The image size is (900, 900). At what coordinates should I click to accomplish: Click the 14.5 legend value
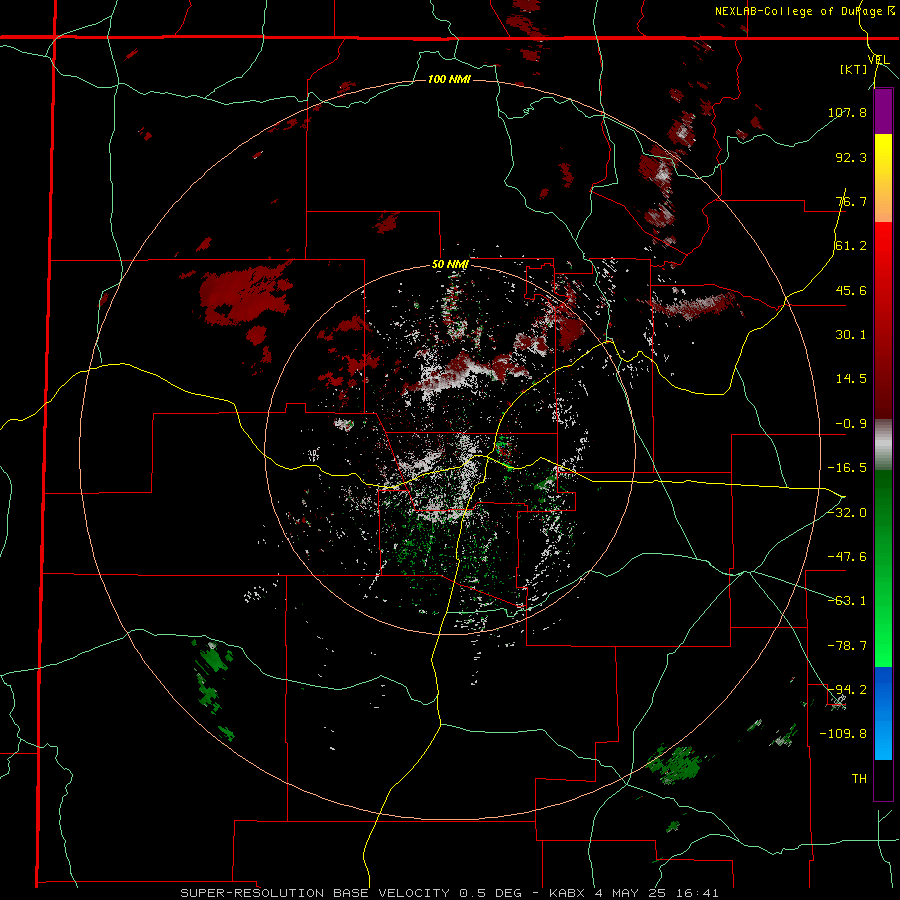click(851, 379)
